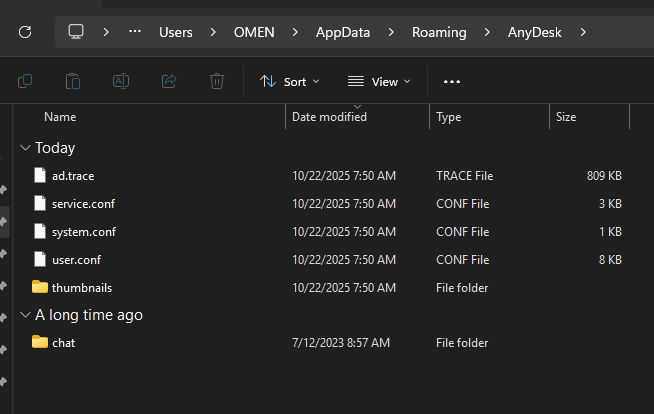Click the Share toolbar icon
Image resolution: width=654 pixels, height=414 pixels.
(x=169, y=81)
